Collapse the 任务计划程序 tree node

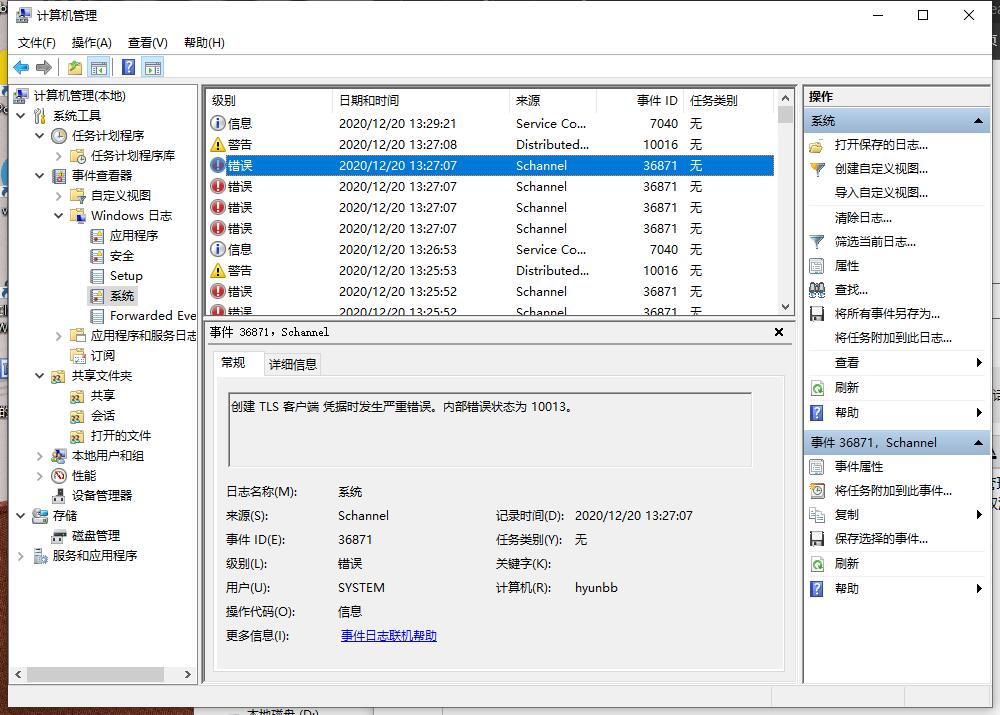pos(40,136)
